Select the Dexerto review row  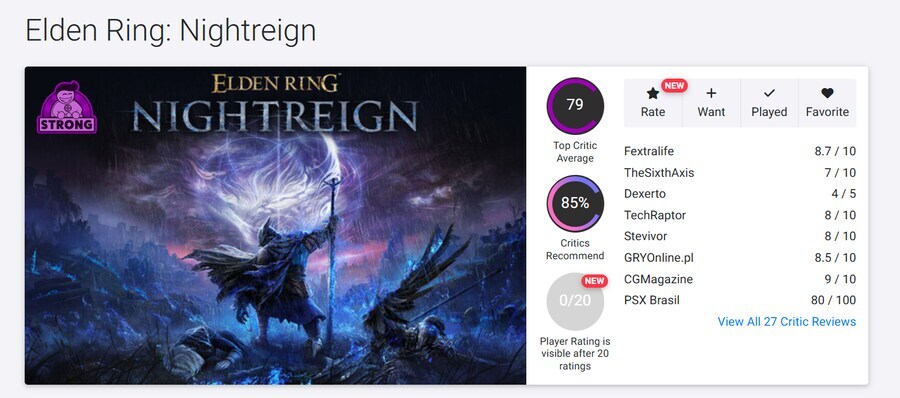tap(740, 194)
